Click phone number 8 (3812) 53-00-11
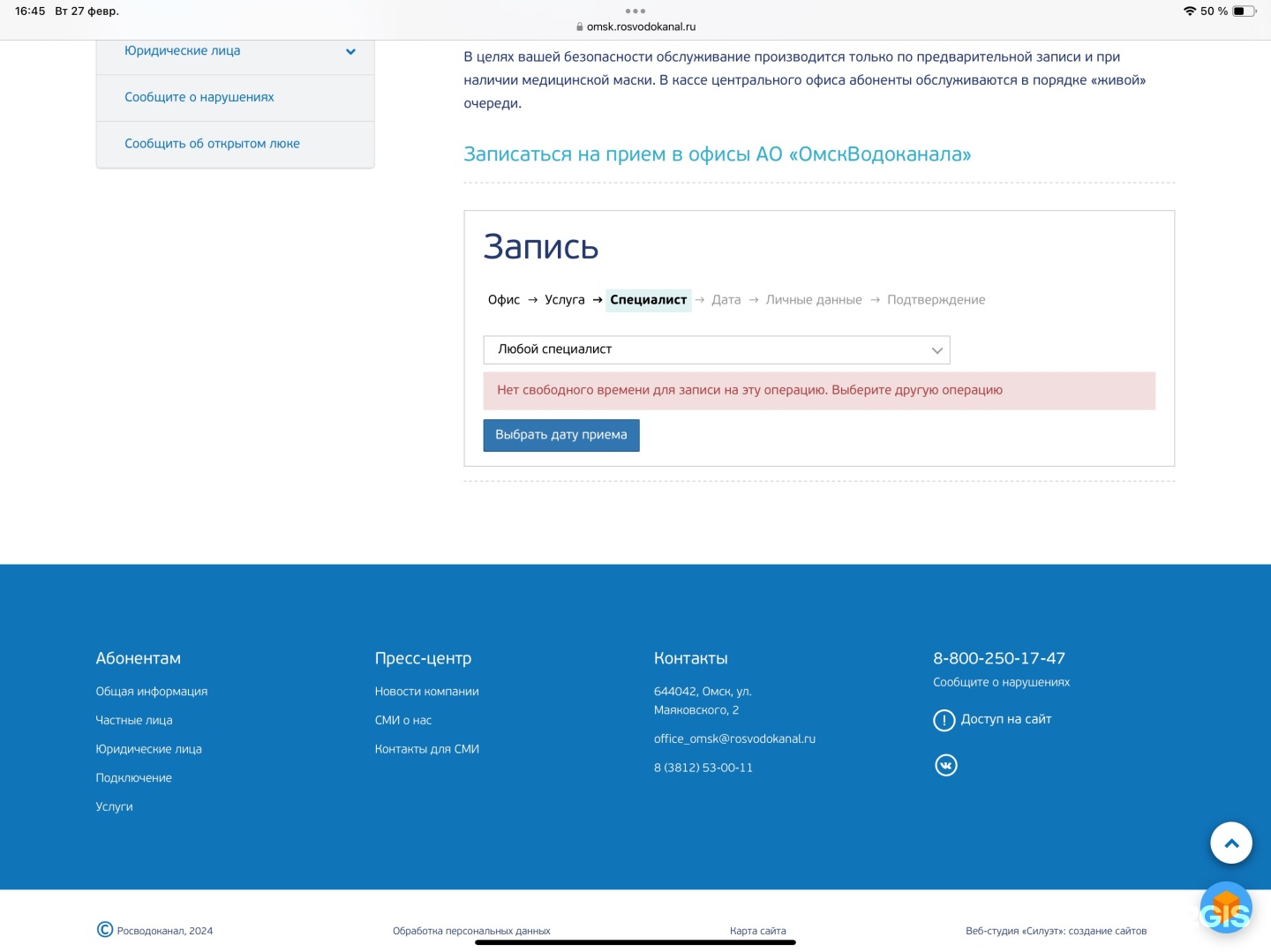The width and height of the screenshot is (1271, 952). (x=703, y=768)
